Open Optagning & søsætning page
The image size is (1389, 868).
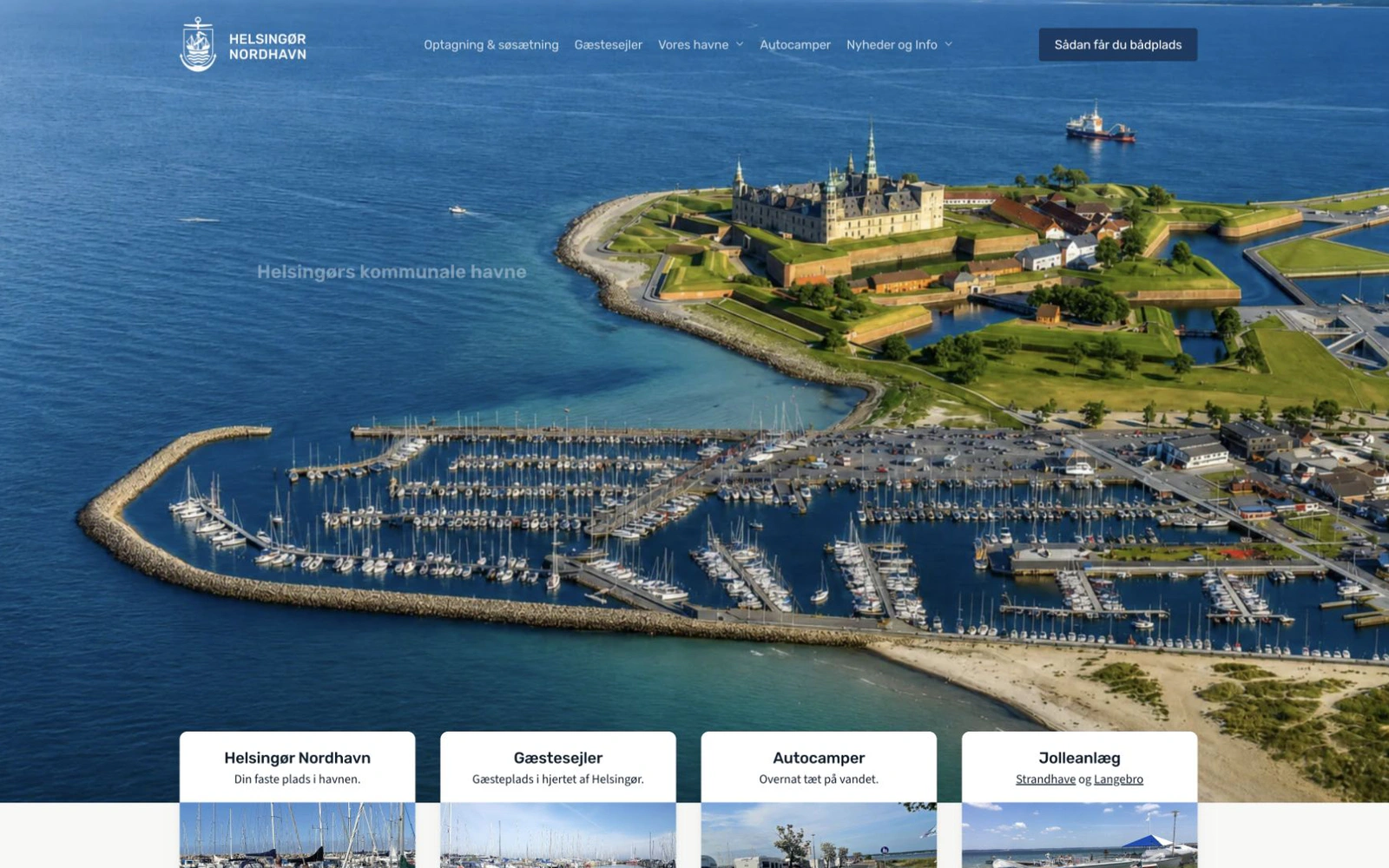click(491, 45)
